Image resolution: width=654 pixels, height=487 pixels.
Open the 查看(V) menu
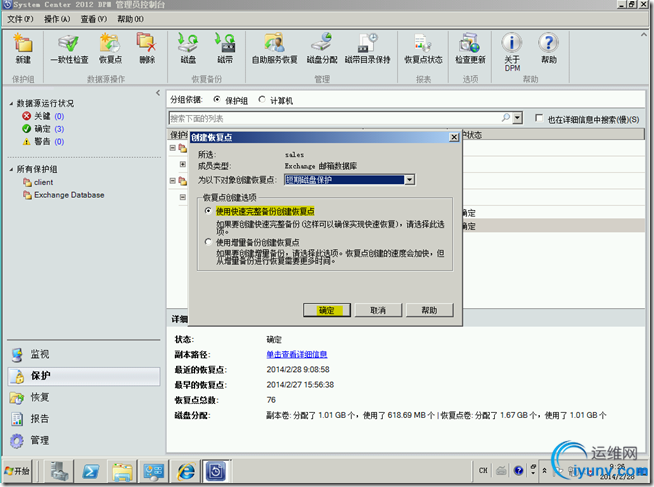pyautogui.click(x=94, y=19)
